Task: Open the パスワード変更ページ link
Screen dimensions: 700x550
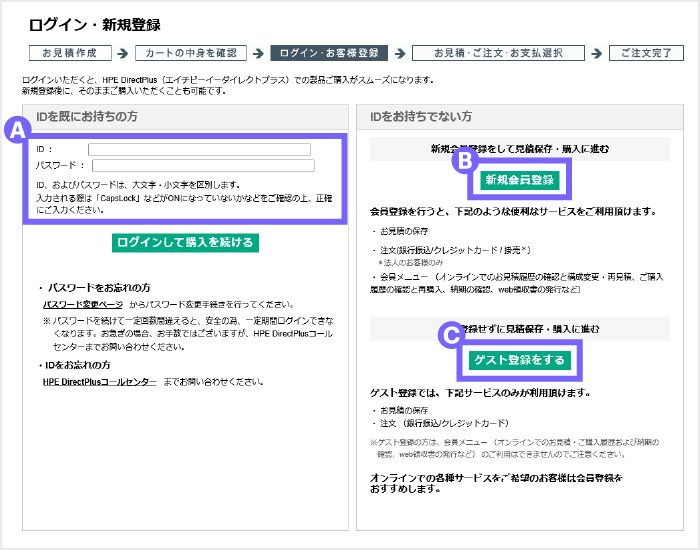Action: [x=83, y=303]
